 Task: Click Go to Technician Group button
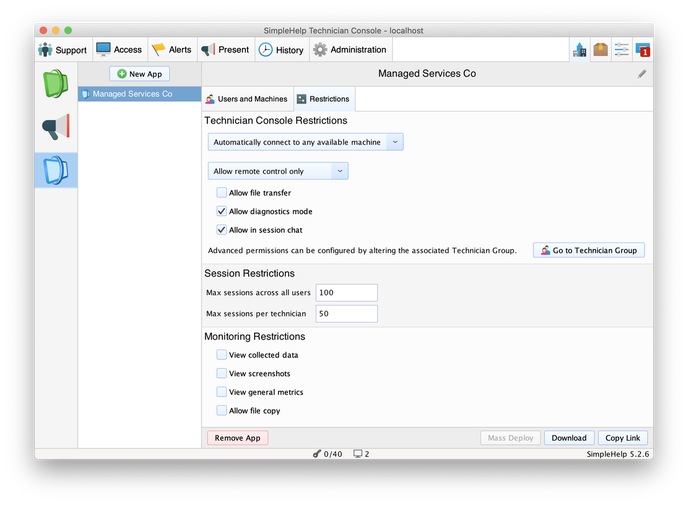(589, 250)
